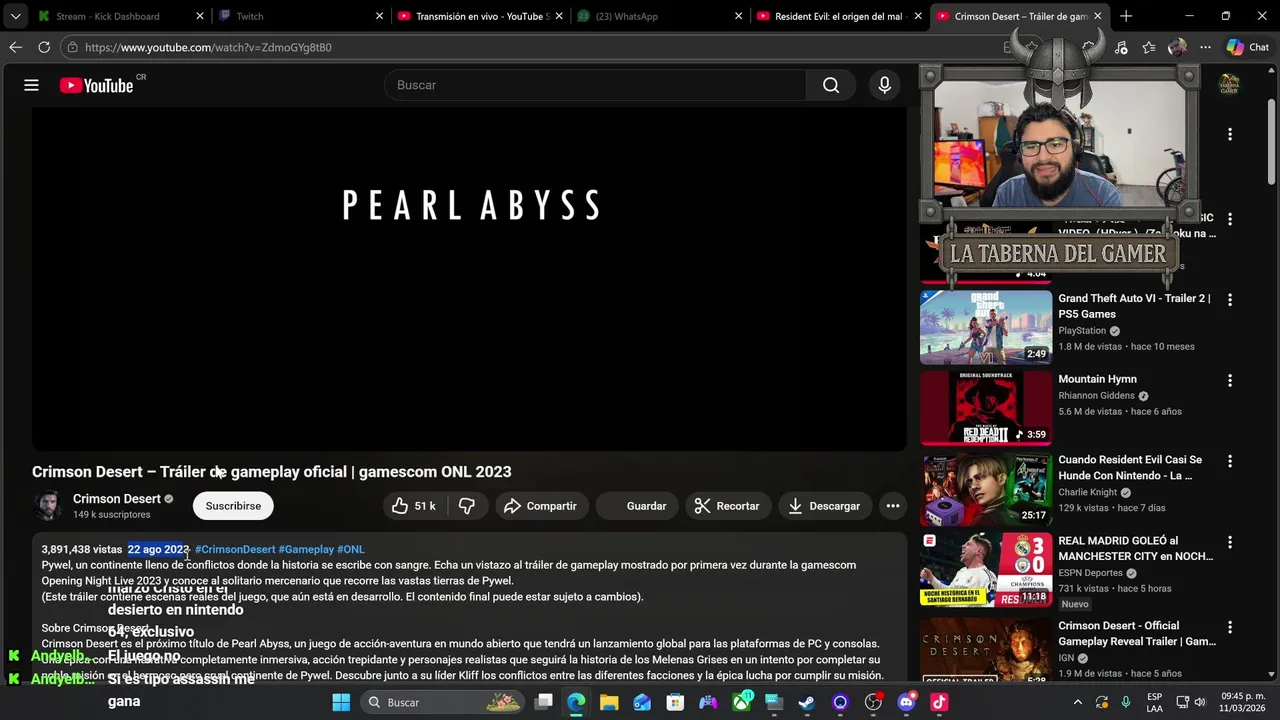Open the browser profile picture
Image resolution: width=1280 pixels, height=720 pixels.
[x=1177, y=47]
